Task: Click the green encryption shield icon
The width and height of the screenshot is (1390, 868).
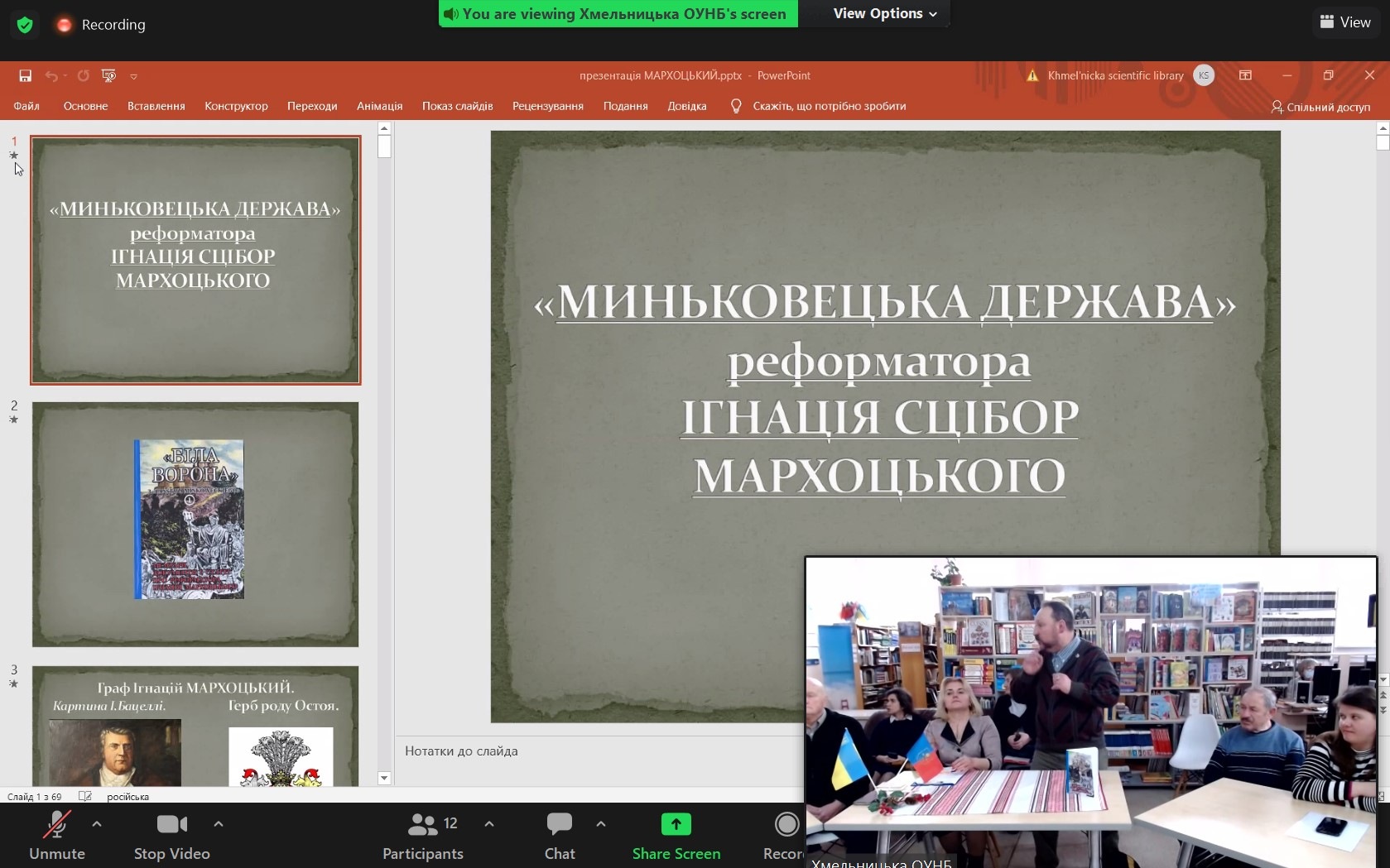Action: [x=25, y=25]
